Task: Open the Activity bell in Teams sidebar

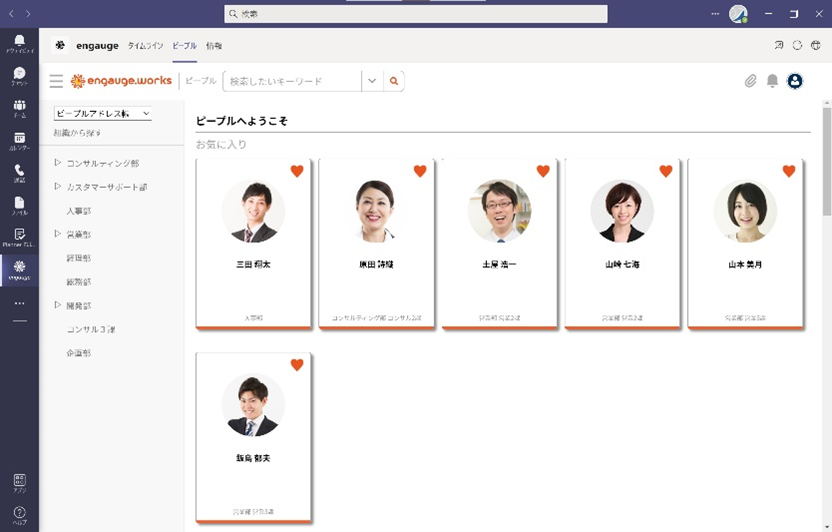Action: [19, 43]
